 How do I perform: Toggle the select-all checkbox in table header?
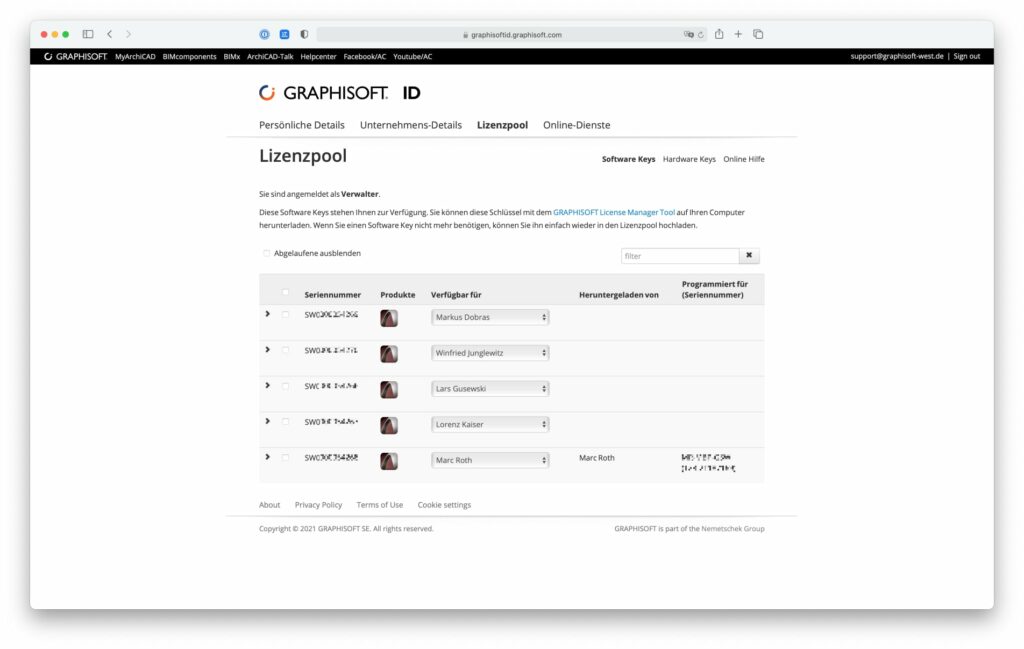(285, 293)
